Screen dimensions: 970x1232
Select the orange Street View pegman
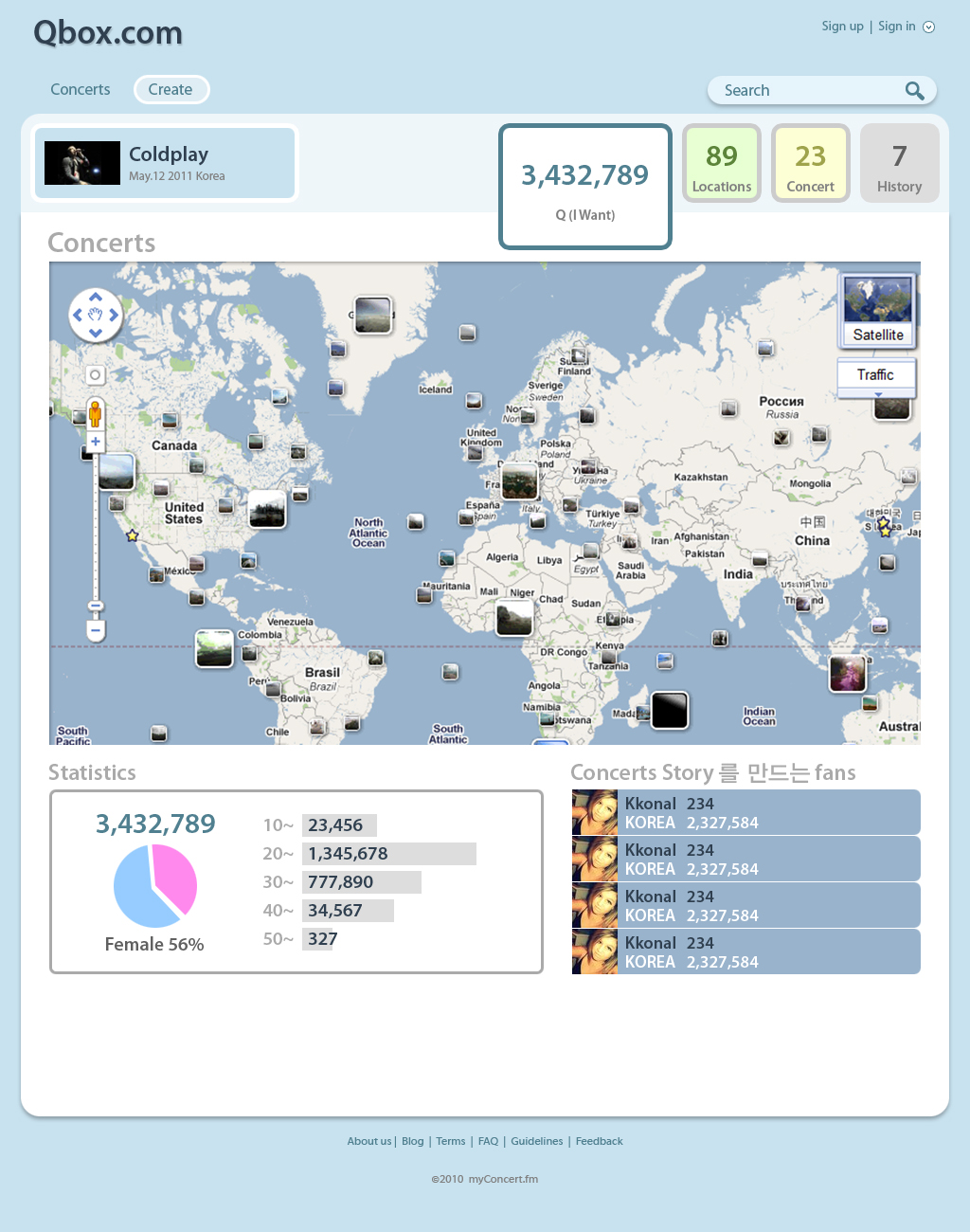click(95, 414)
